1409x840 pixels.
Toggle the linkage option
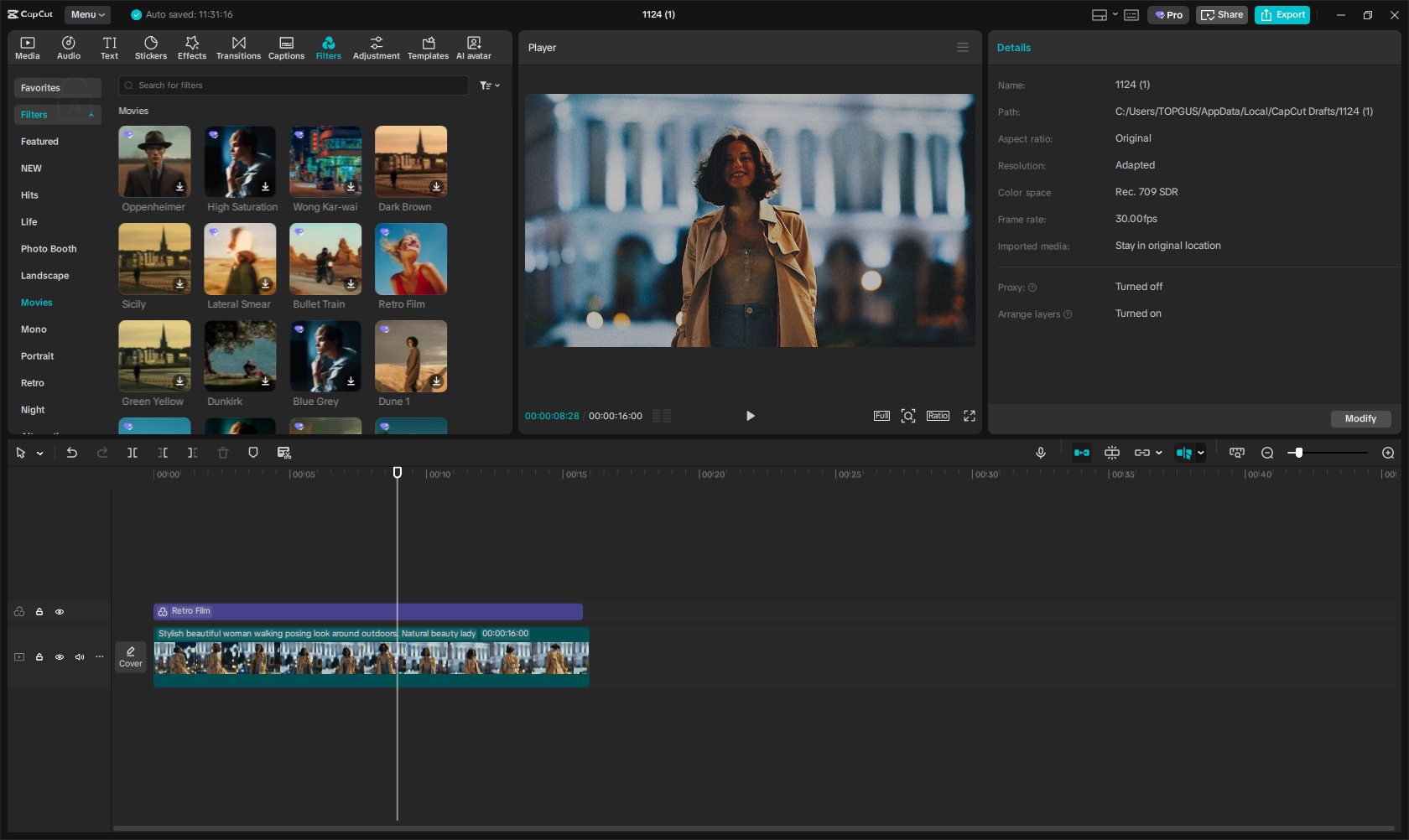(1142, 453)
